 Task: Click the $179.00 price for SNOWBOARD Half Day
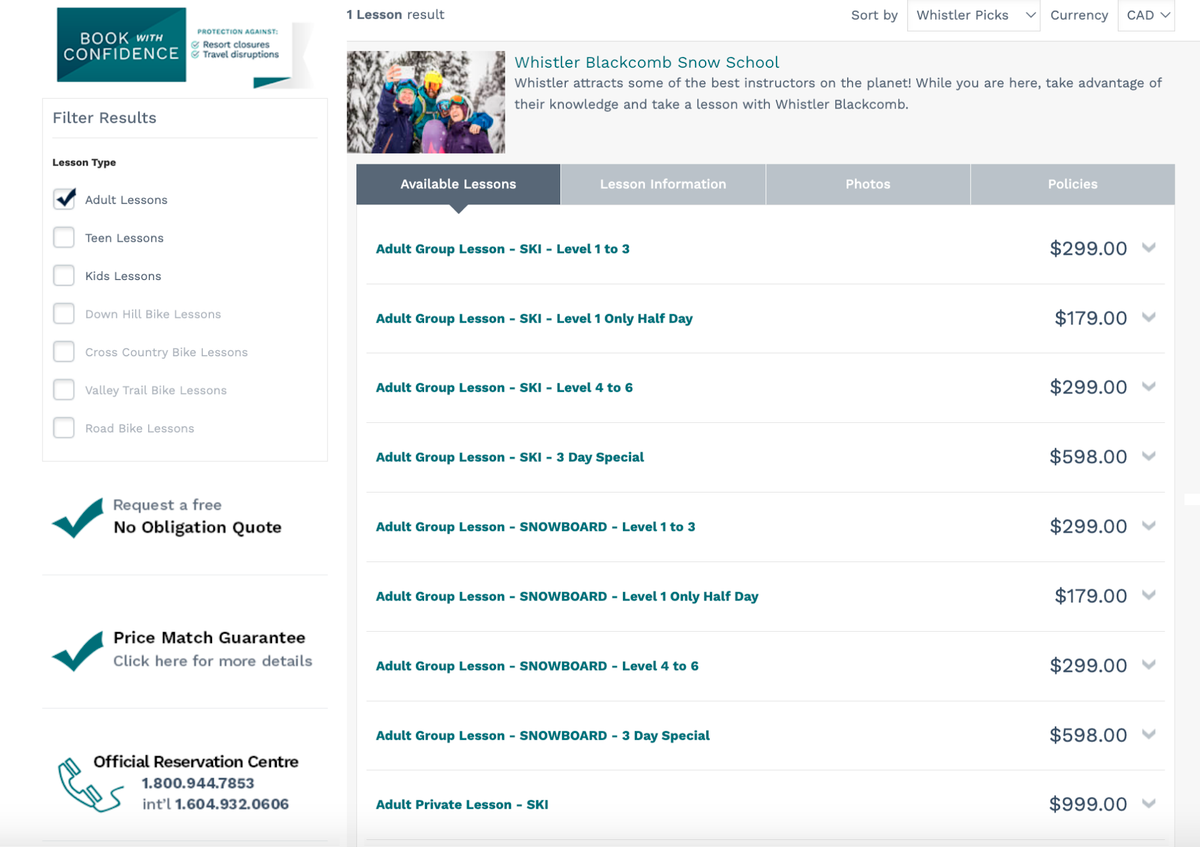tap(1091, 596)
